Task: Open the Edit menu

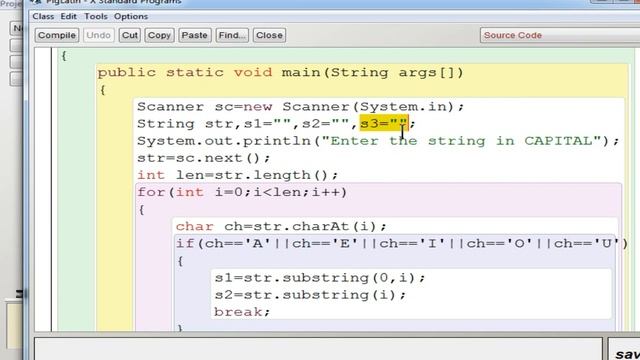Action: [x=69, y=17]
